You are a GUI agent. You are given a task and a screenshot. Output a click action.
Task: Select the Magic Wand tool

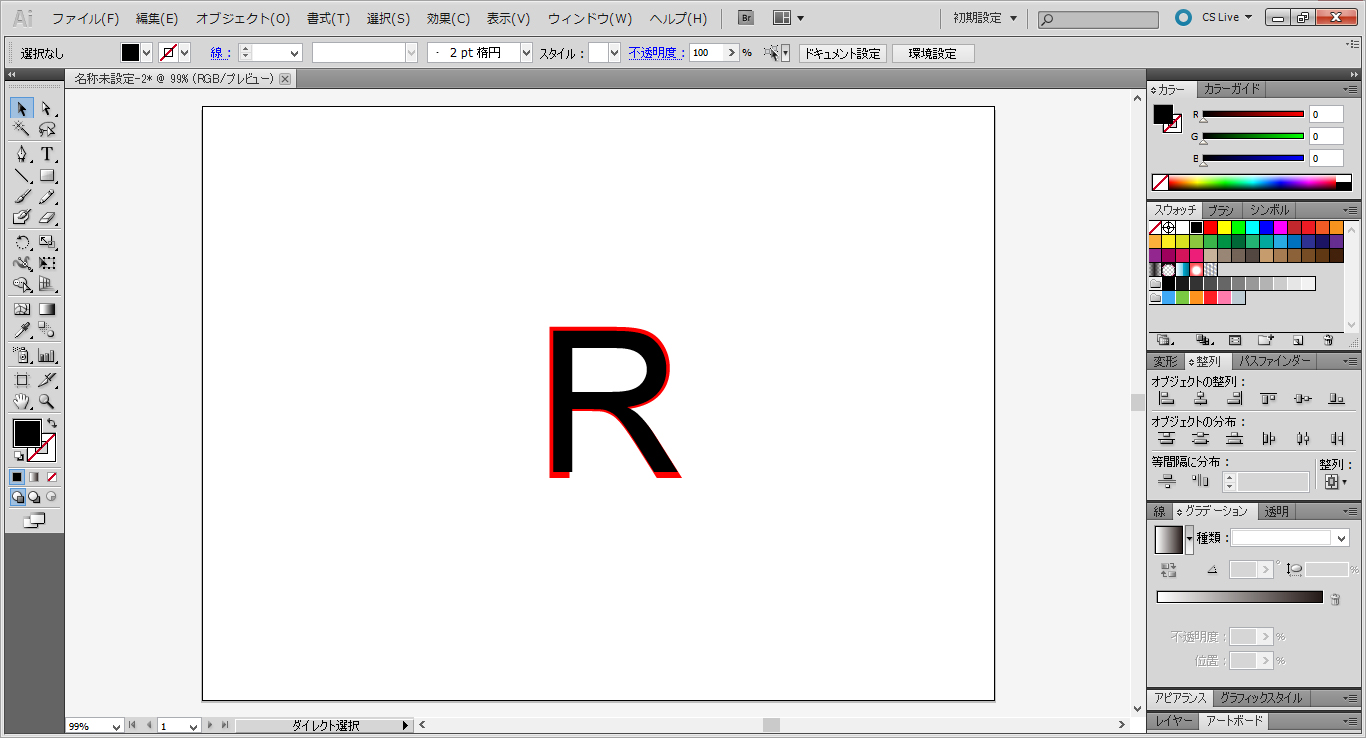tap(21, 129)
